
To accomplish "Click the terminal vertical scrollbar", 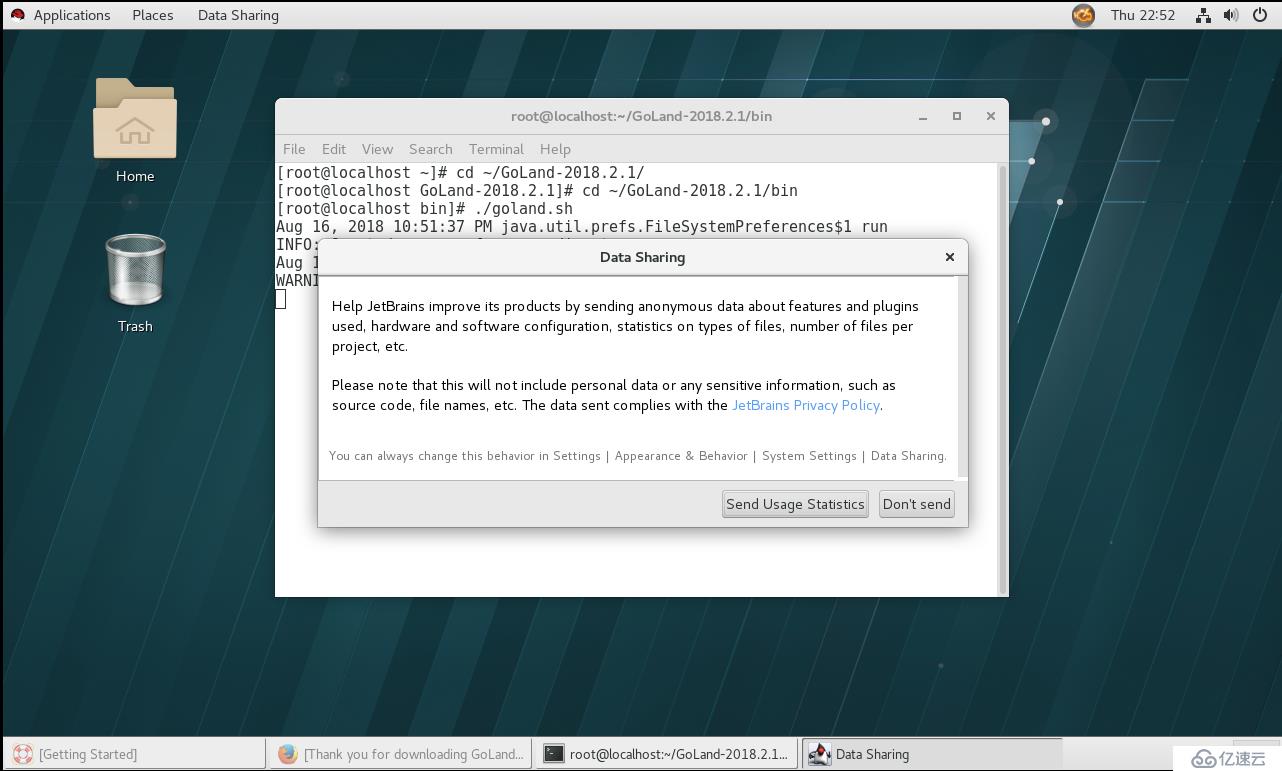I will 1003,379.
